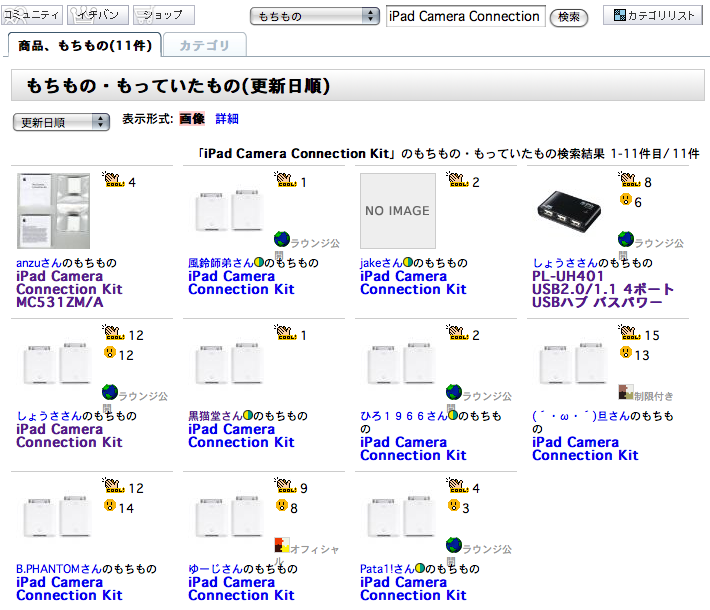Open the ショップ toolbar button

(x=164, y=15)
